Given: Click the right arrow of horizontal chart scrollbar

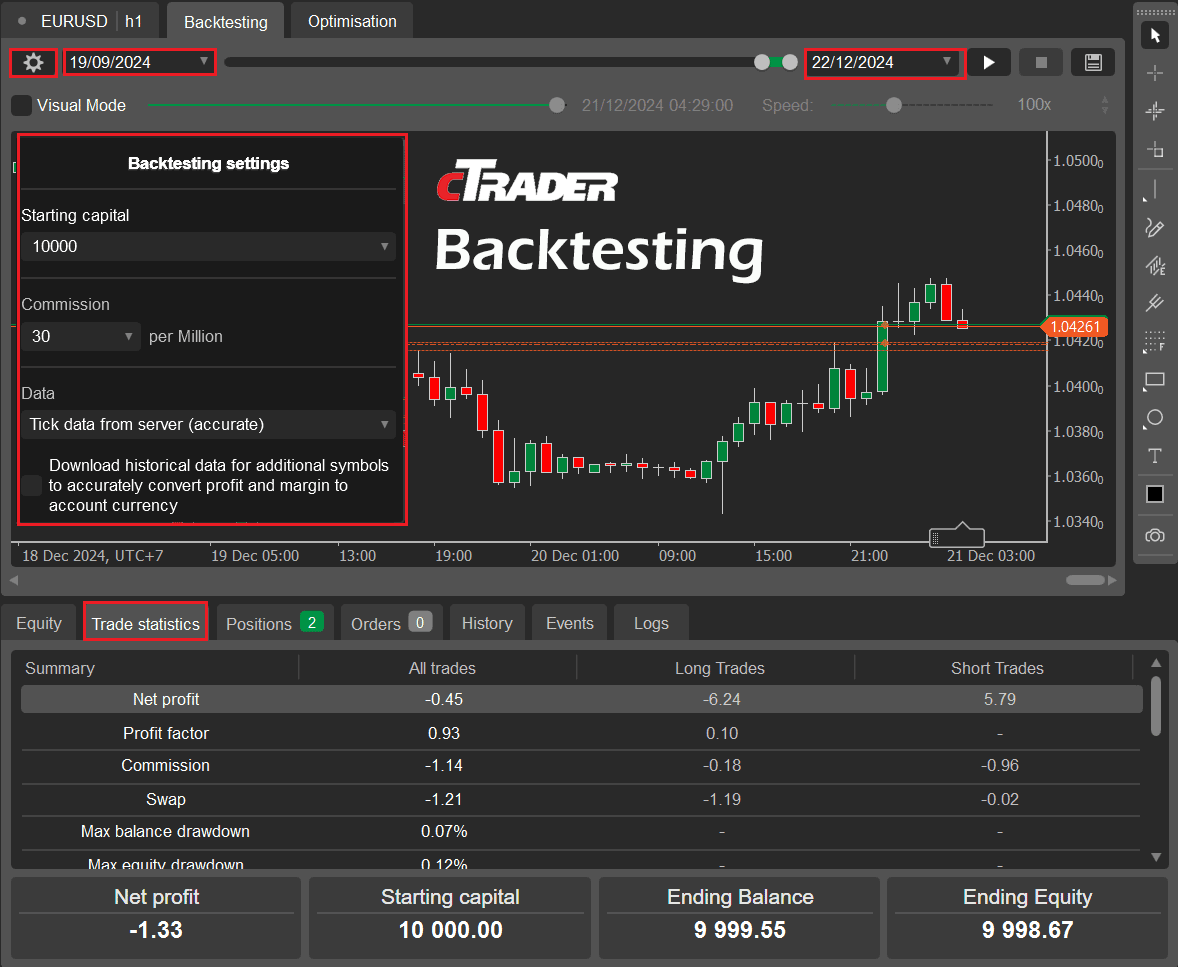Looking at the screenshot, I should click(x=1113, y=580).
